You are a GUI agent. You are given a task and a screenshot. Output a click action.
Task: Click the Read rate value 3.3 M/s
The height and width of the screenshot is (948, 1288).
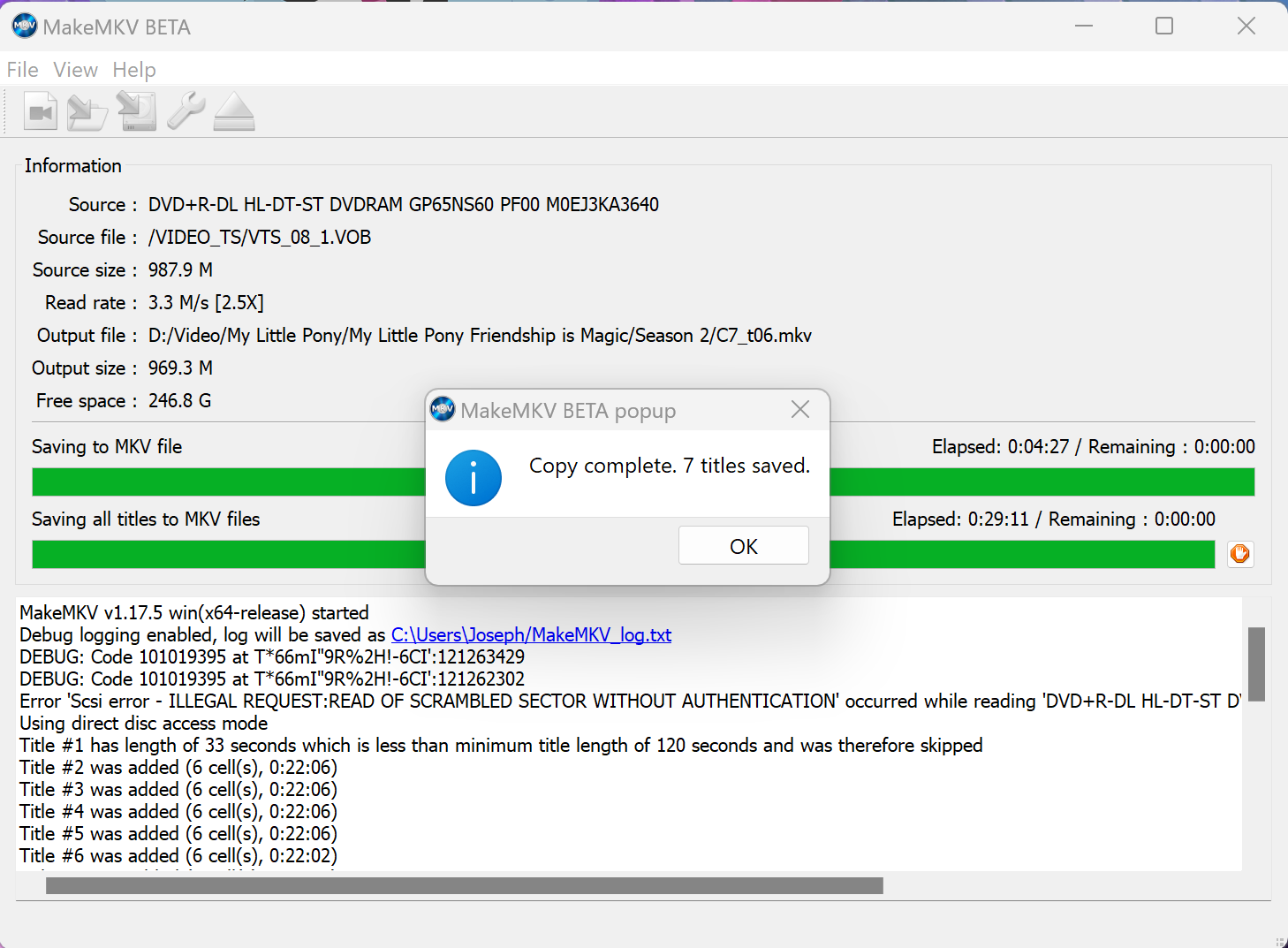click(x=206, y=303)
